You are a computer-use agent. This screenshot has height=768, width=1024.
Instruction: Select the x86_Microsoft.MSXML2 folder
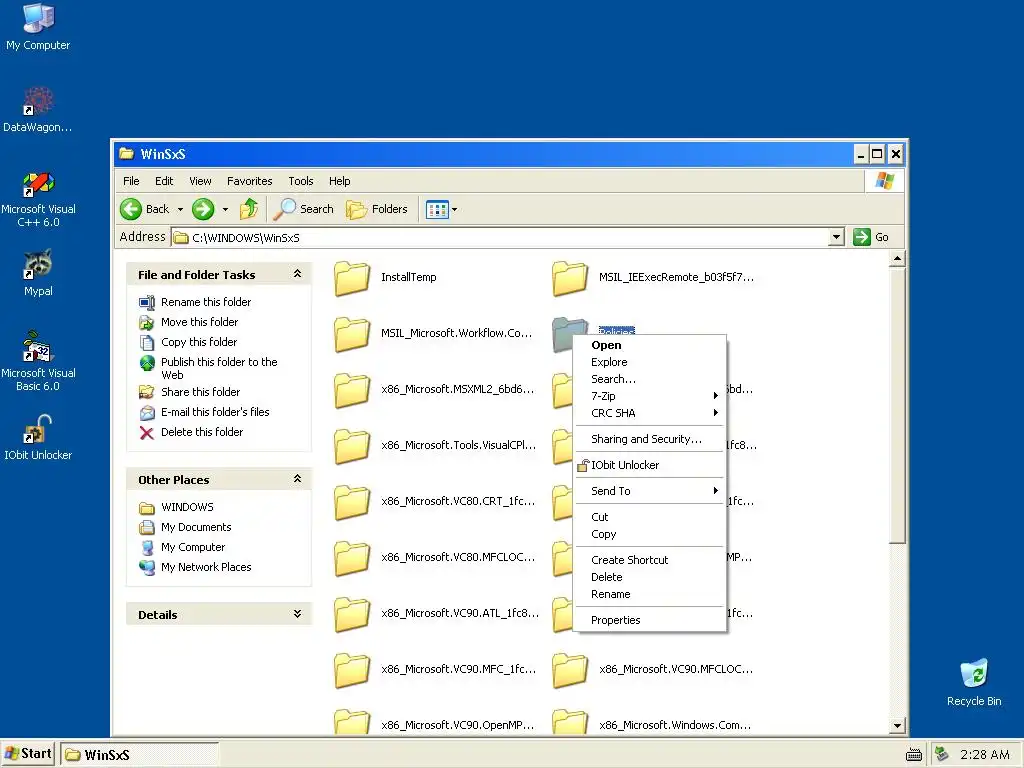point(434,390)
